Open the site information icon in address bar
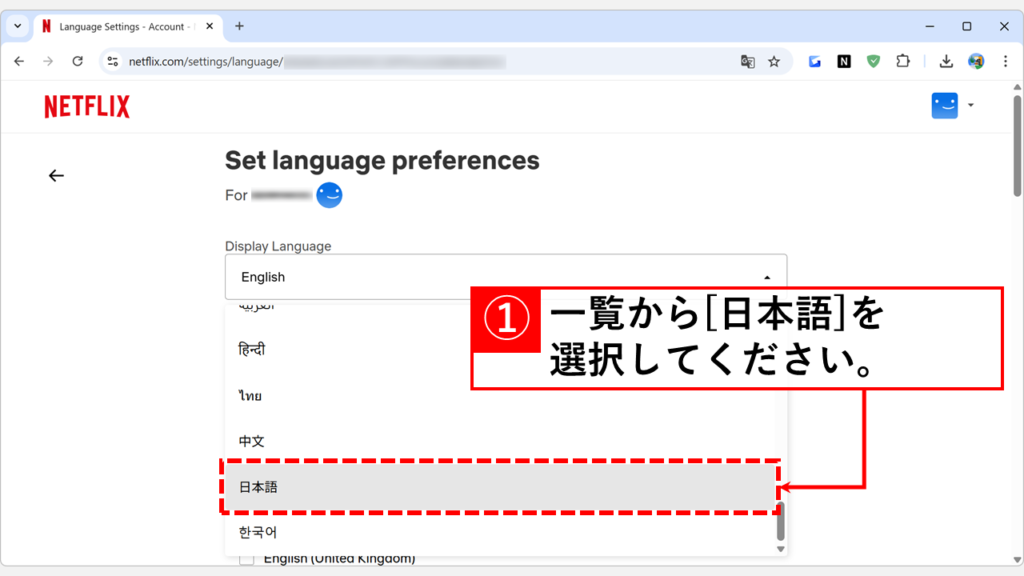1024x576 pixels. pos(113,61)
